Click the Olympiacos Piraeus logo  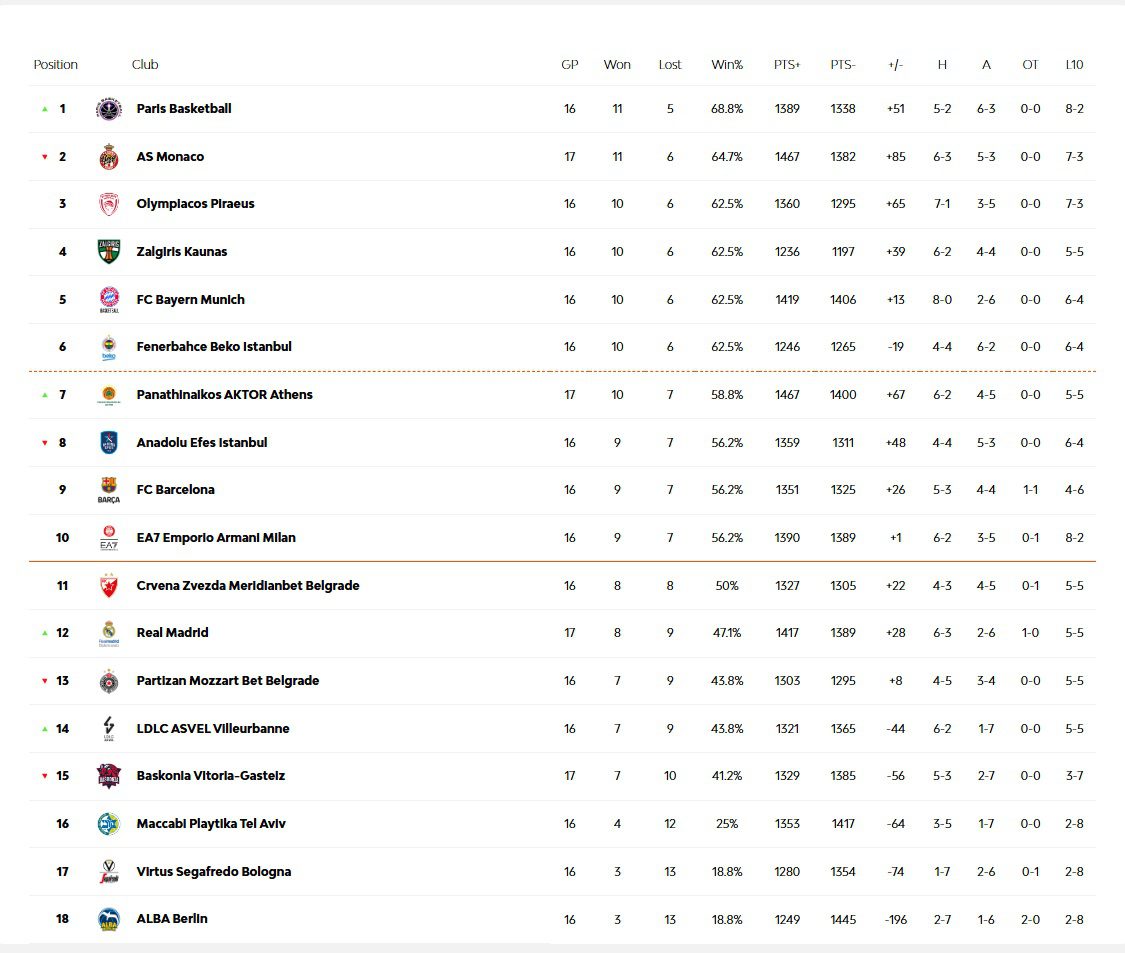point(108,203)
